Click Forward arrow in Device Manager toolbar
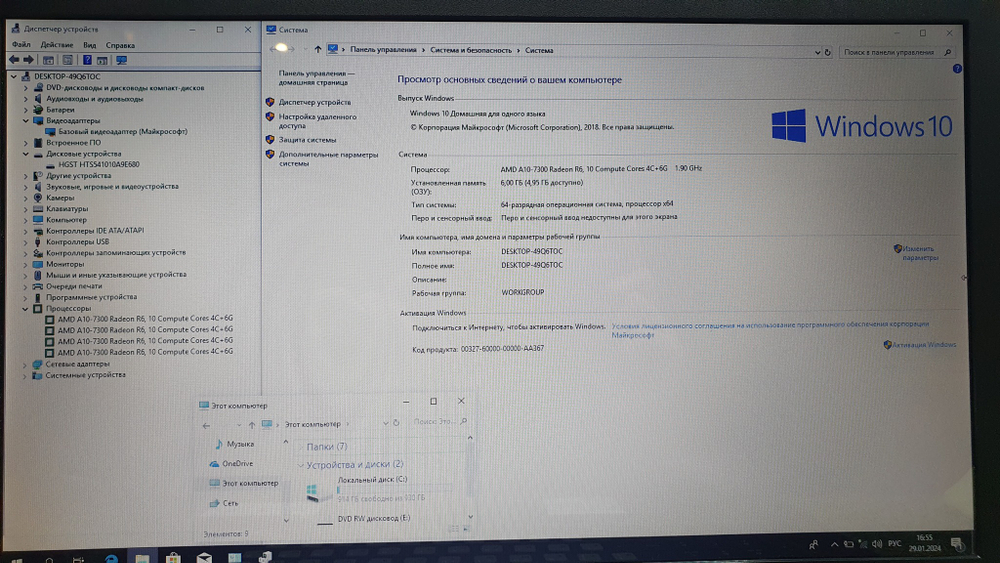This screenshot has width=1000, height=563. [29, 60]
